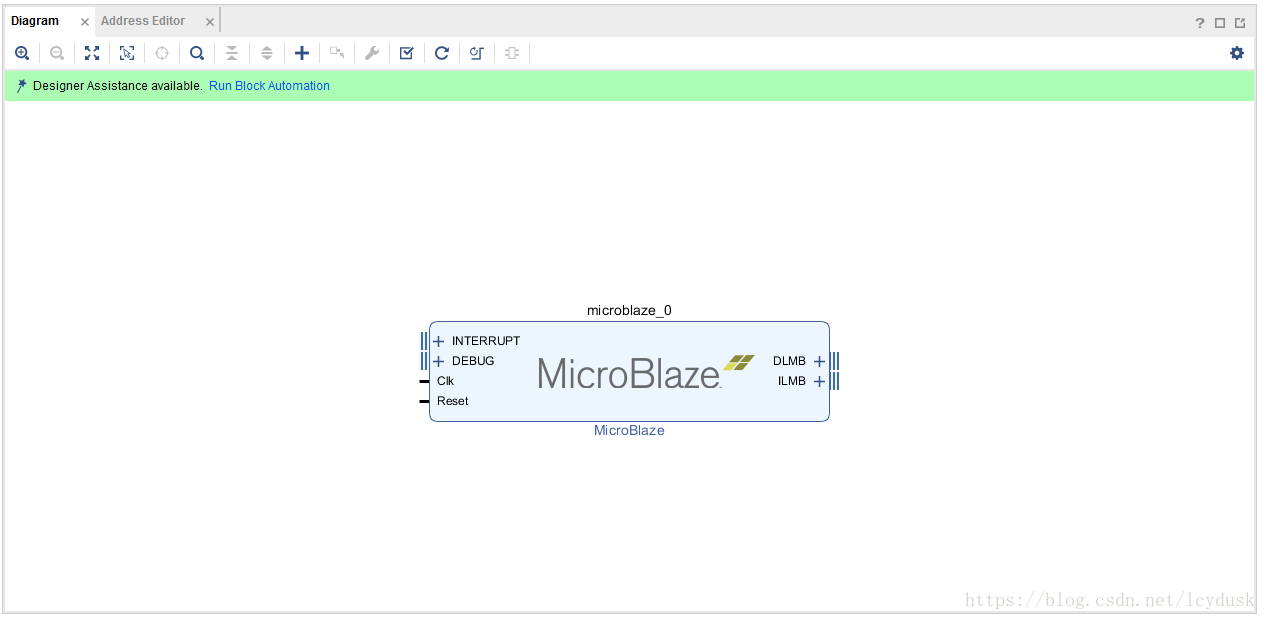Switch to the Diagram tab
The width and height of the screenshot is (1266, 620).
pos(35,21)
